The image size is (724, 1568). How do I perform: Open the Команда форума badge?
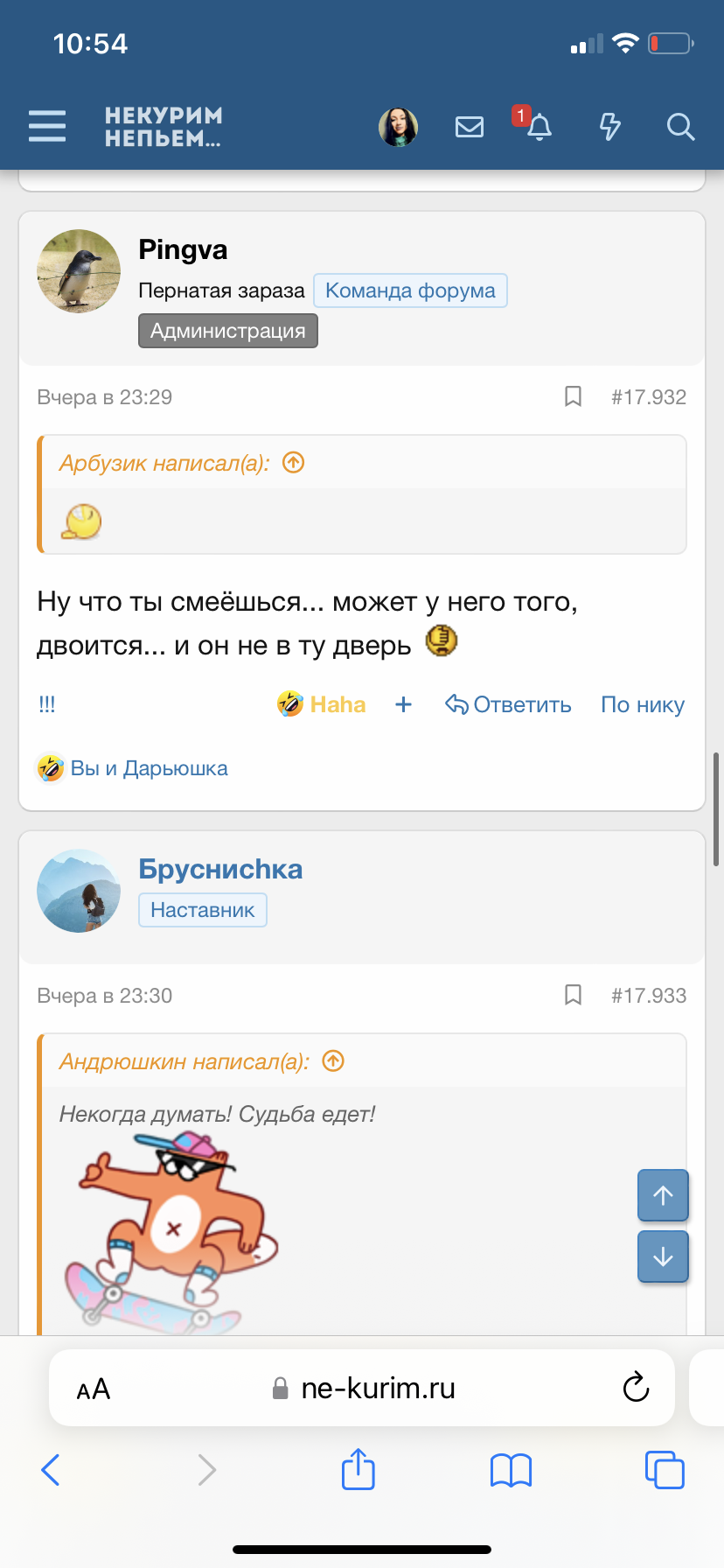[410, 290]
